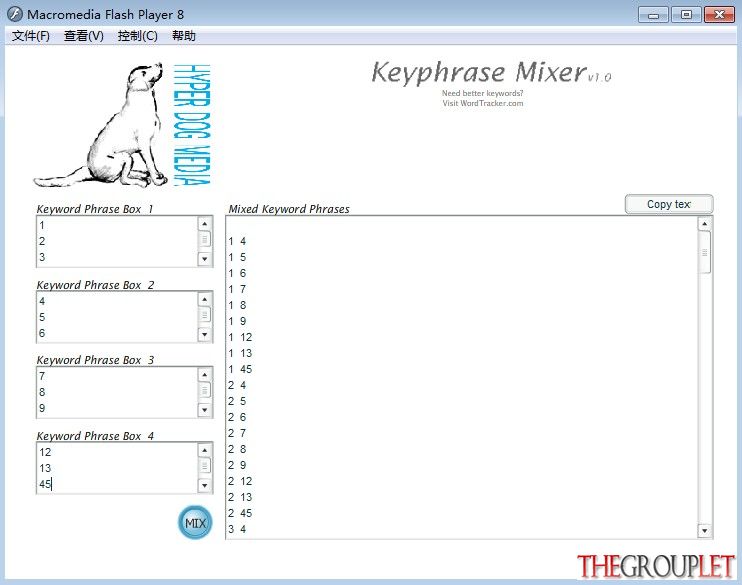
Task: Click mixed phrase "1 4" in results
Action: (x=237, y=241)
